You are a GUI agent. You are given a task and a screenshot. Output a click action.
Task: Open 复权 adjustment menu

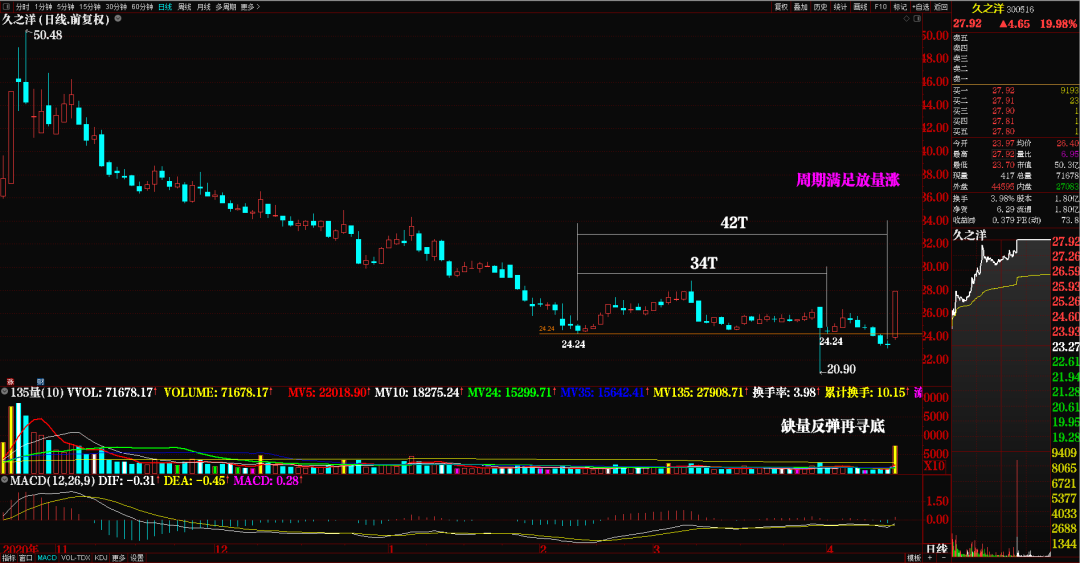click(781, 7)
